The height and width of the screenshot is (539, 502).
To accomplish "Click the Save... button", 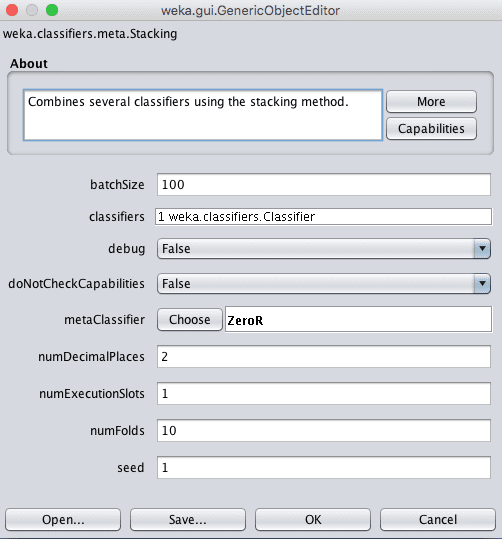I will (188, 520).
